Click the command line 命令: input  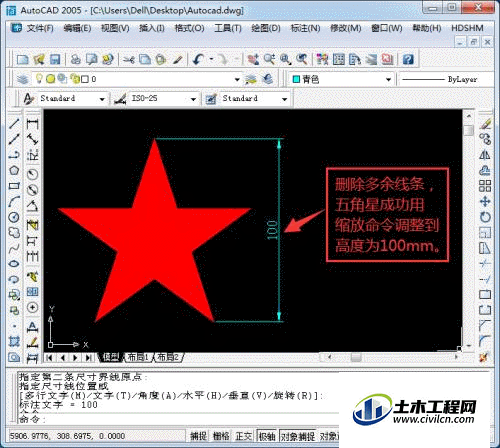(178, 419)
